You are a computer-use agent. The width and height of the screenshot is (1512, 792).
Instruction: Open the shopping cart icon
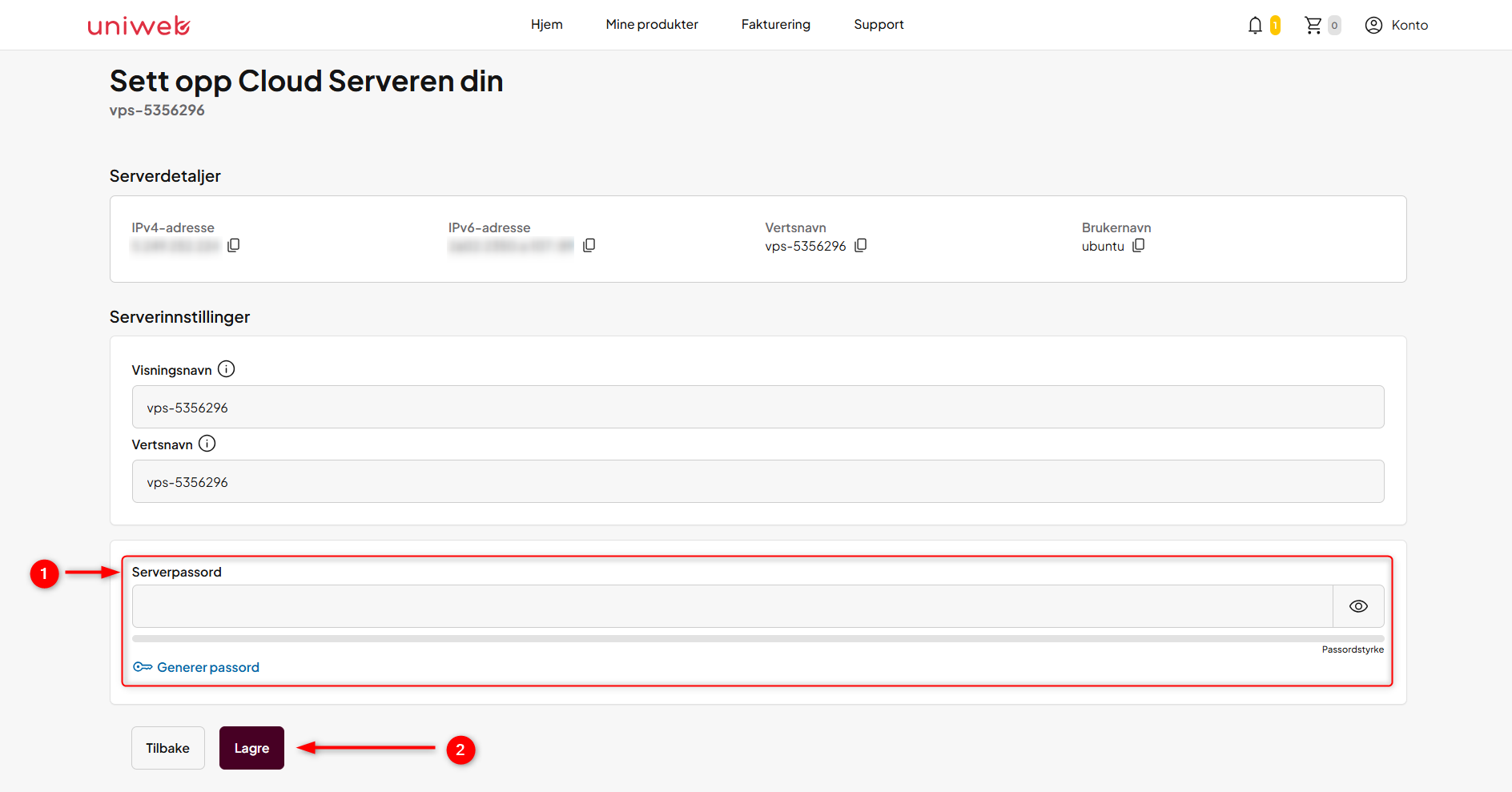[x=1313, y=26]
